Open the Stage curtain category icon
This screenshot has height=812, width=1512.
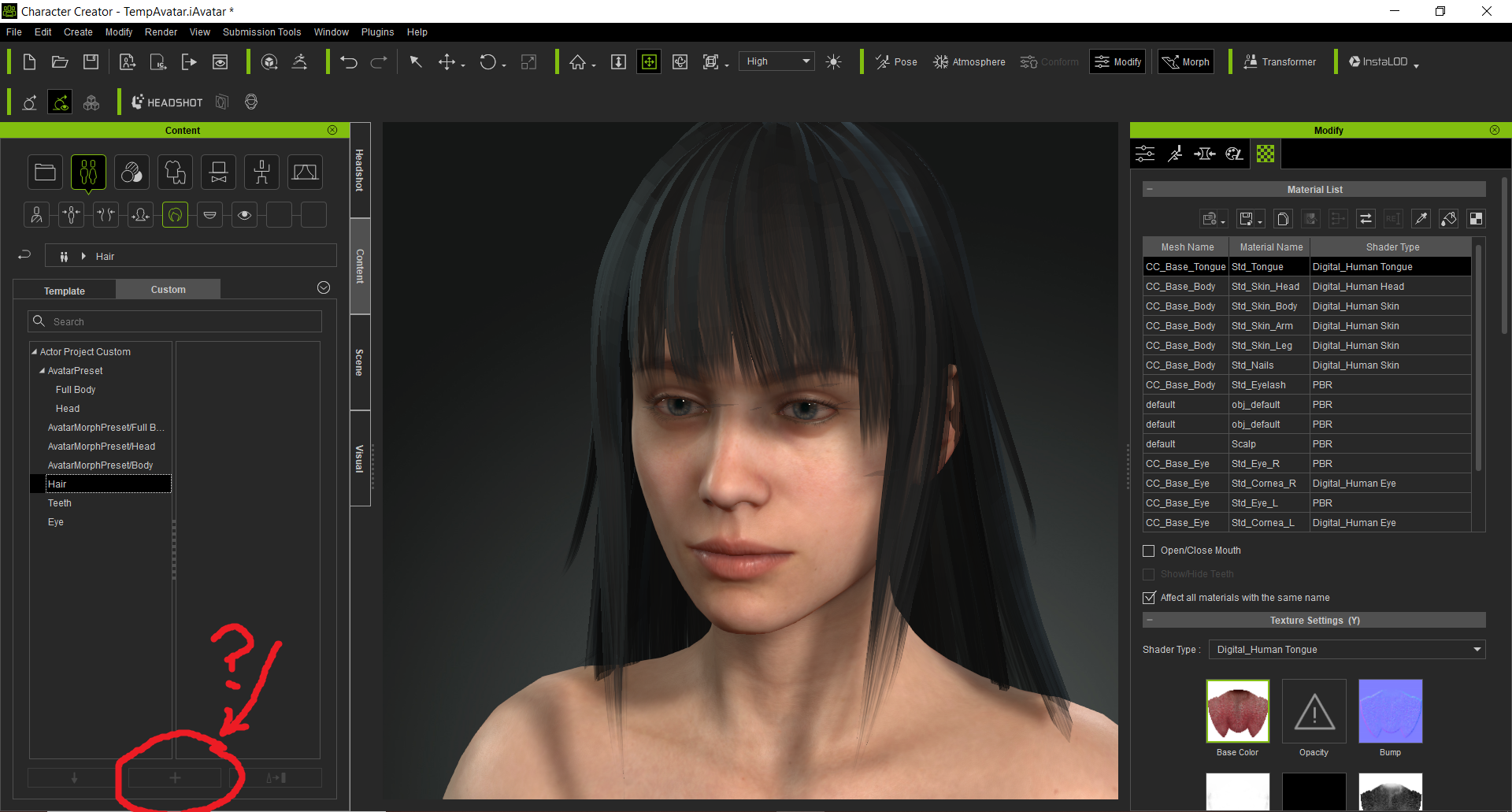point(305,172)
